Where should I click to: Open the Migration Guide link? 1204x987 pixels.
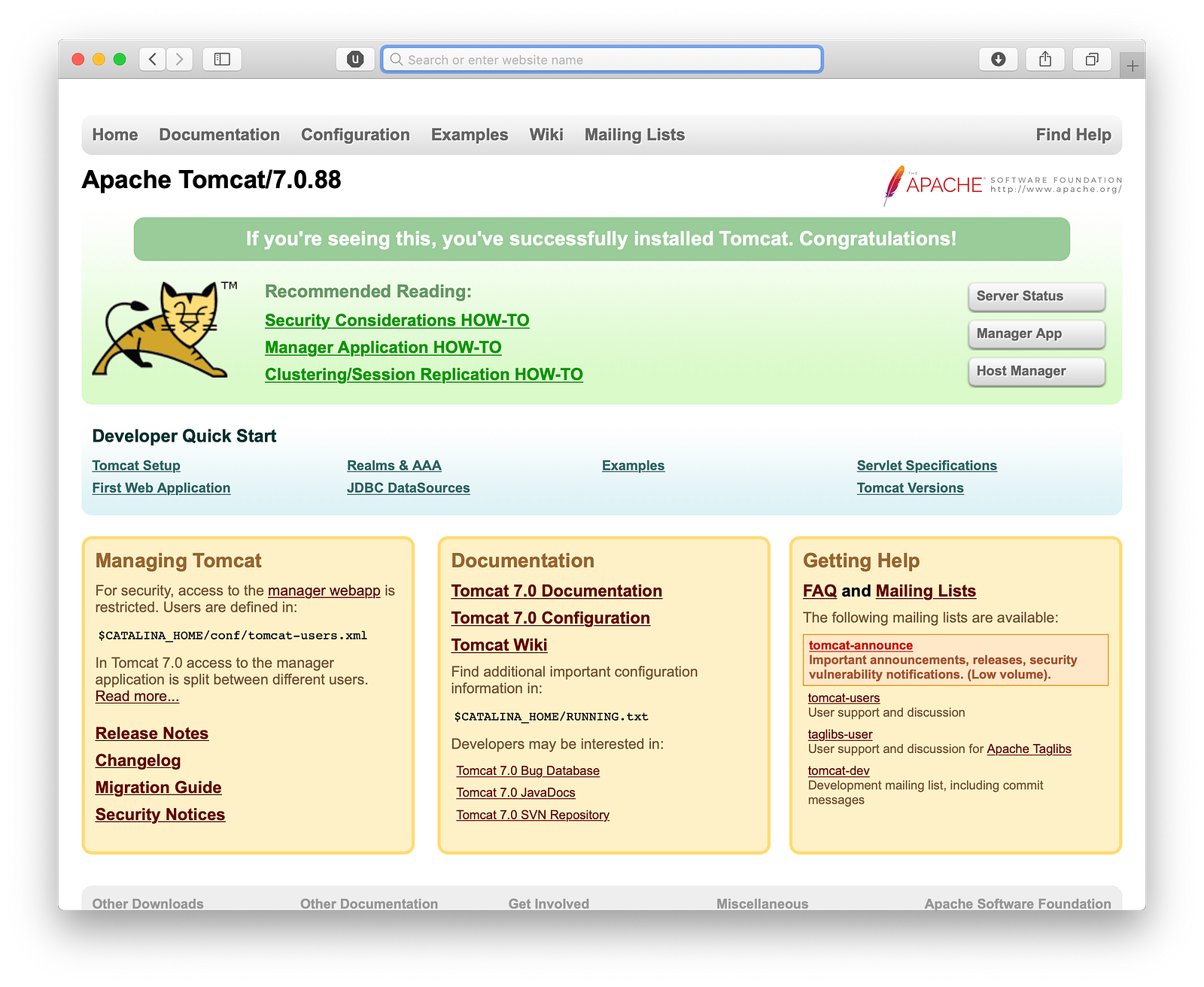(x=159, y=788)
